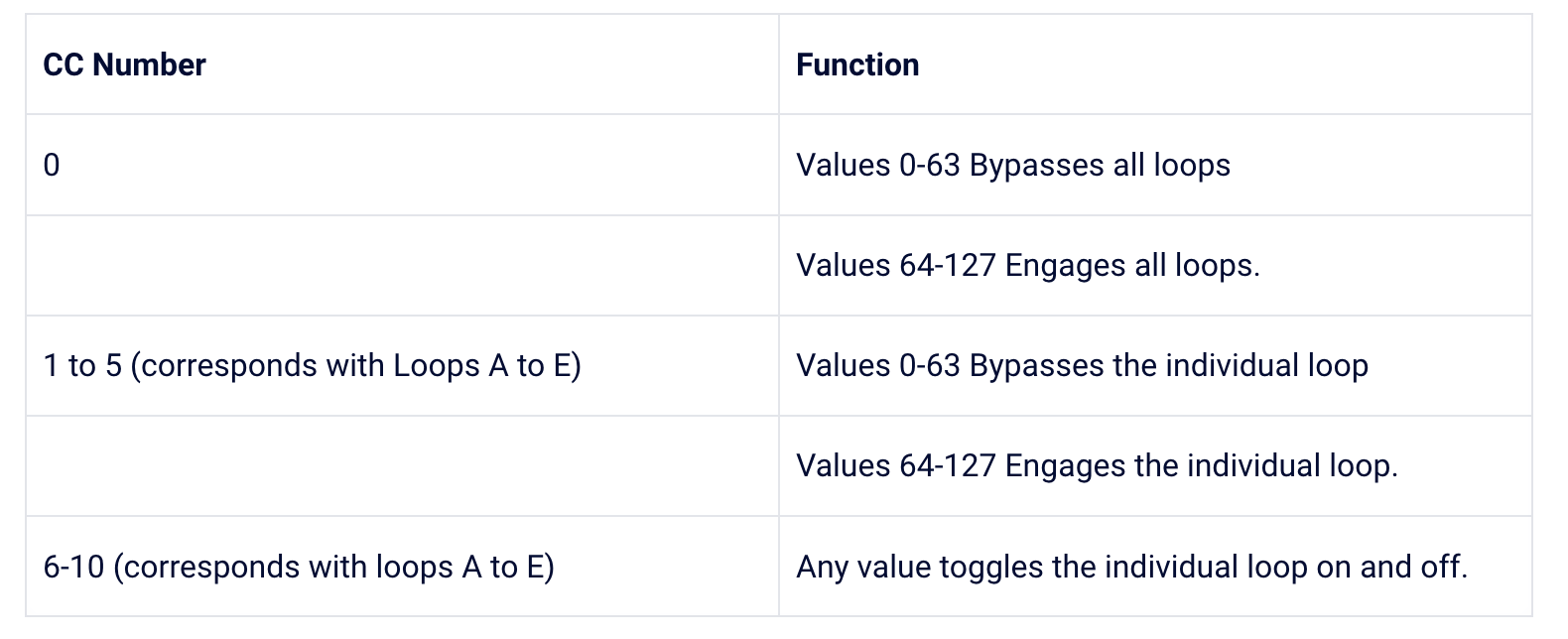Click 'Values 0-63 Bypasses all loops' cell
The width and height of the screenshot is (1568, 639).
coord(1012,166)
